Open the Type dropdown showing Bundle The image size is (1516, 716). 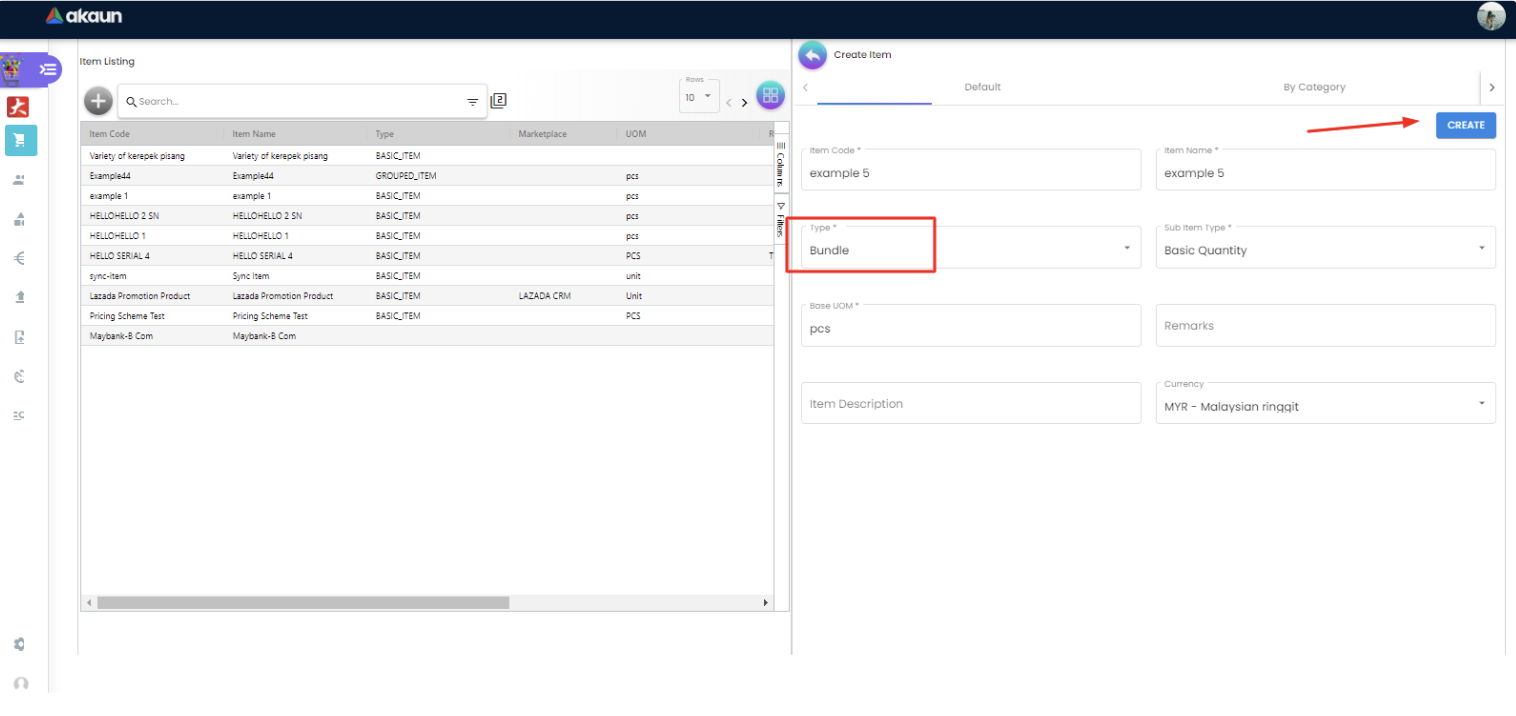coord(970,249)
